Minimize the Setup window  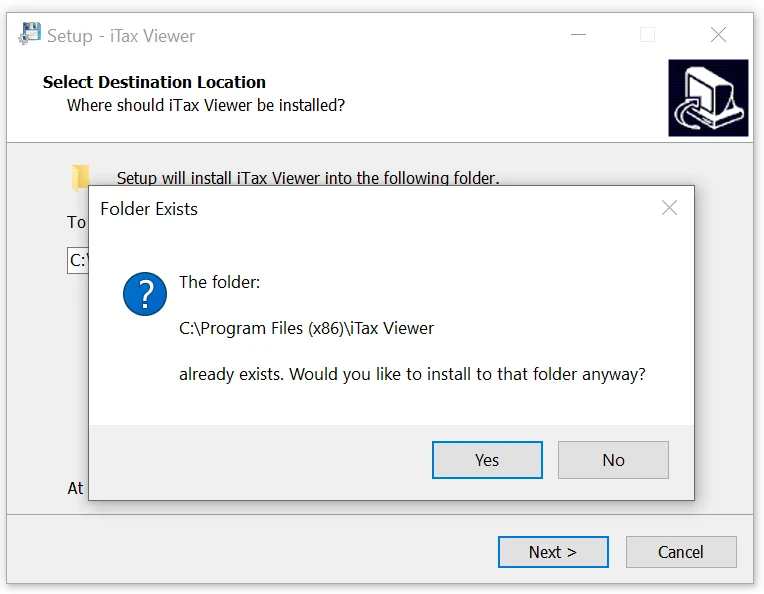click(x=578, y=35)
